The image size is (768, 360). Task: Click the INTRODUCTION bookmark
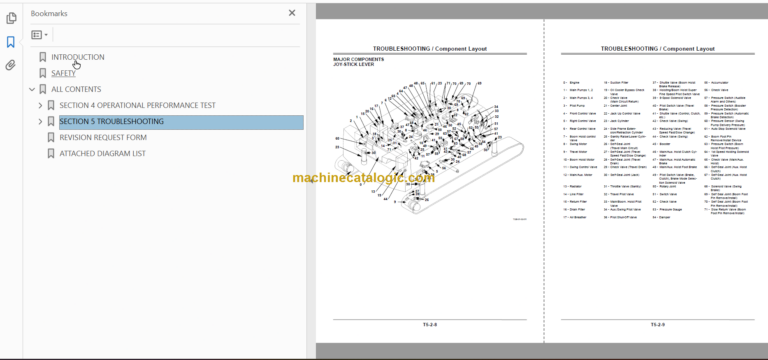tap(78, 57)
